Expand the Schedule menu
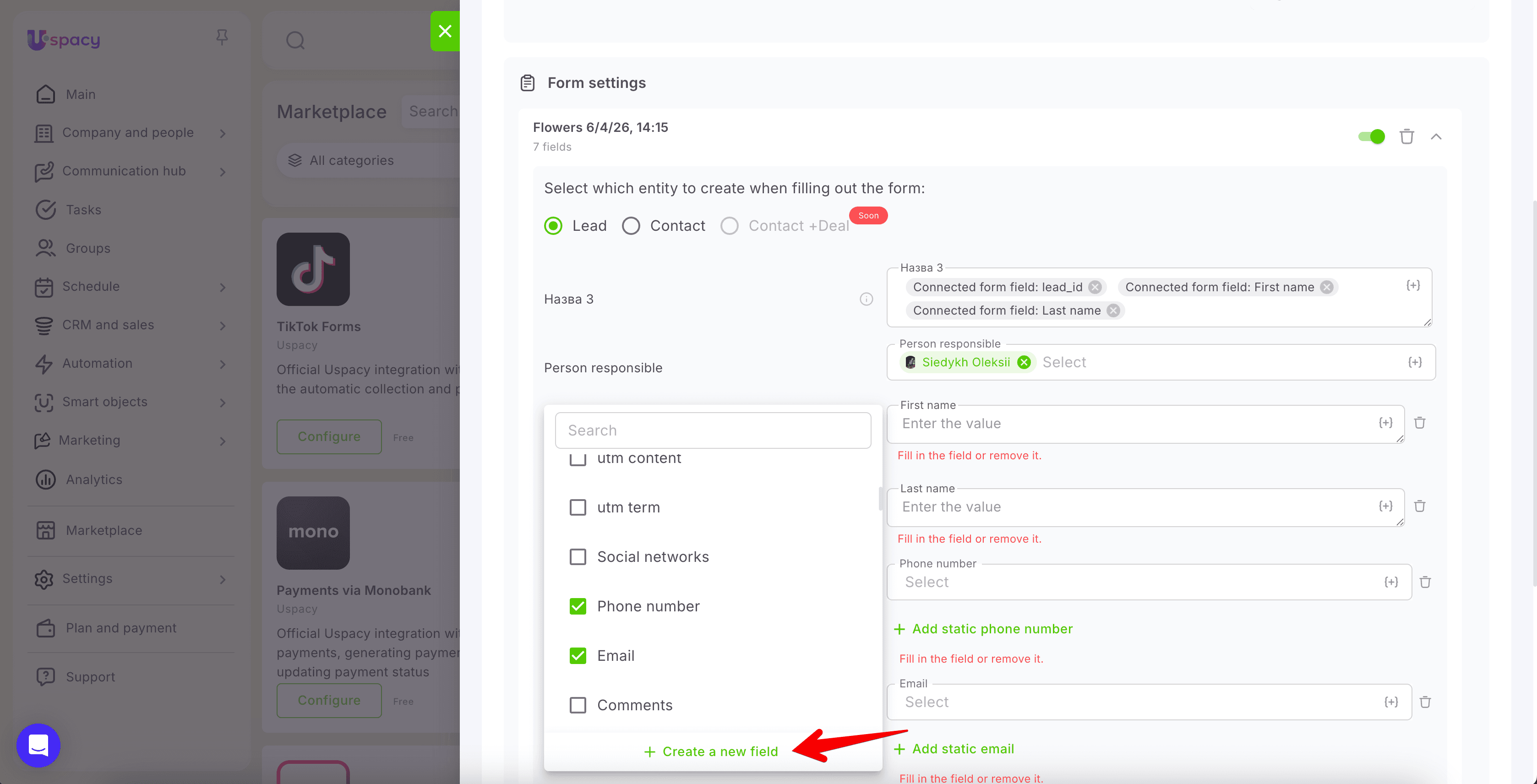The width and height of the screenshot is (1537, 784). [x=223, y=287]
